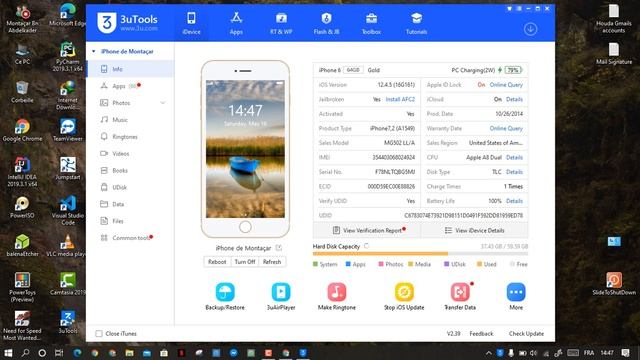Switch to the RT & WP tab
This screenshot has height=360, width=640.
pyautogui.click(x=281, y=23)
